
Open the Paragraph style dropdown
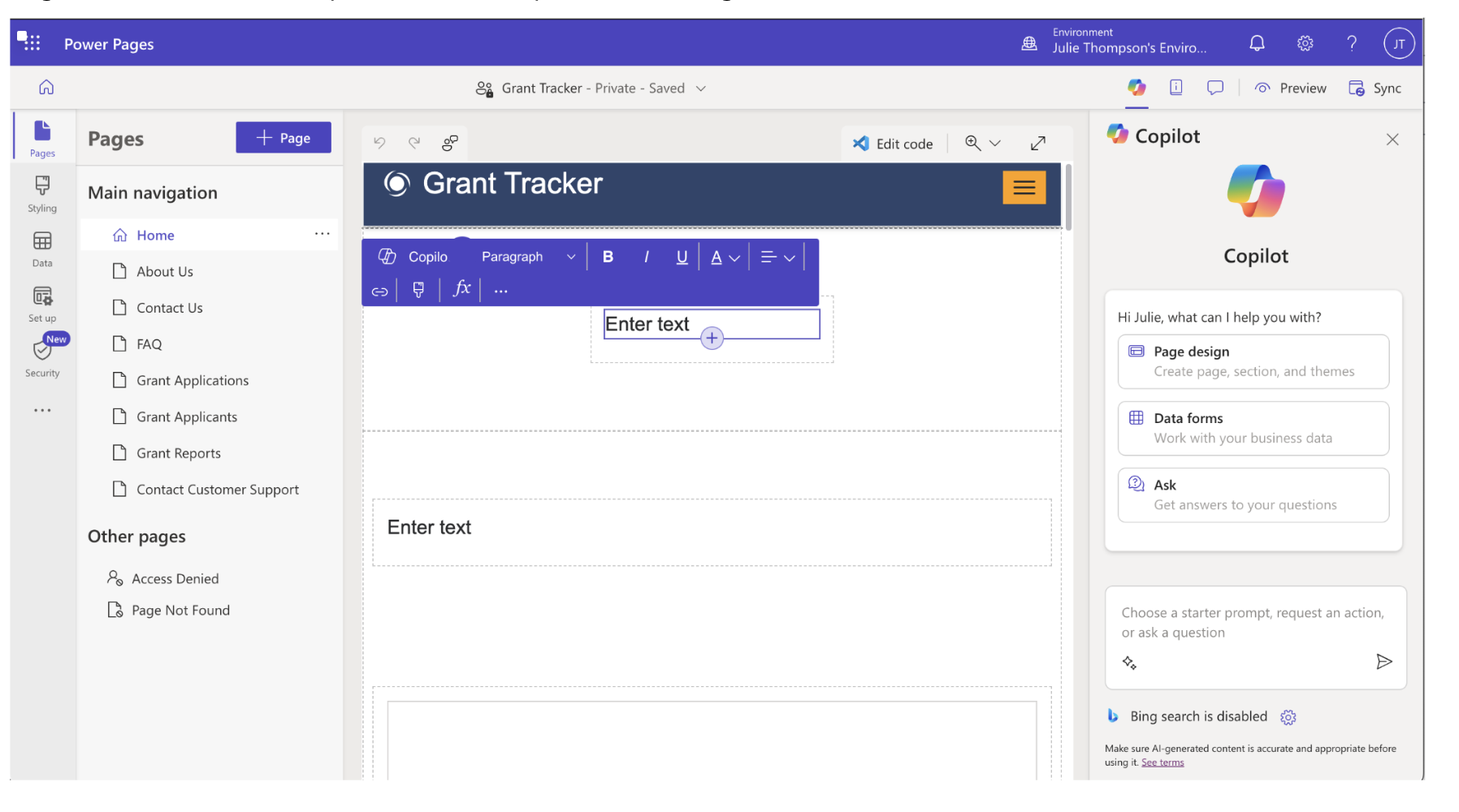(528, 257)
